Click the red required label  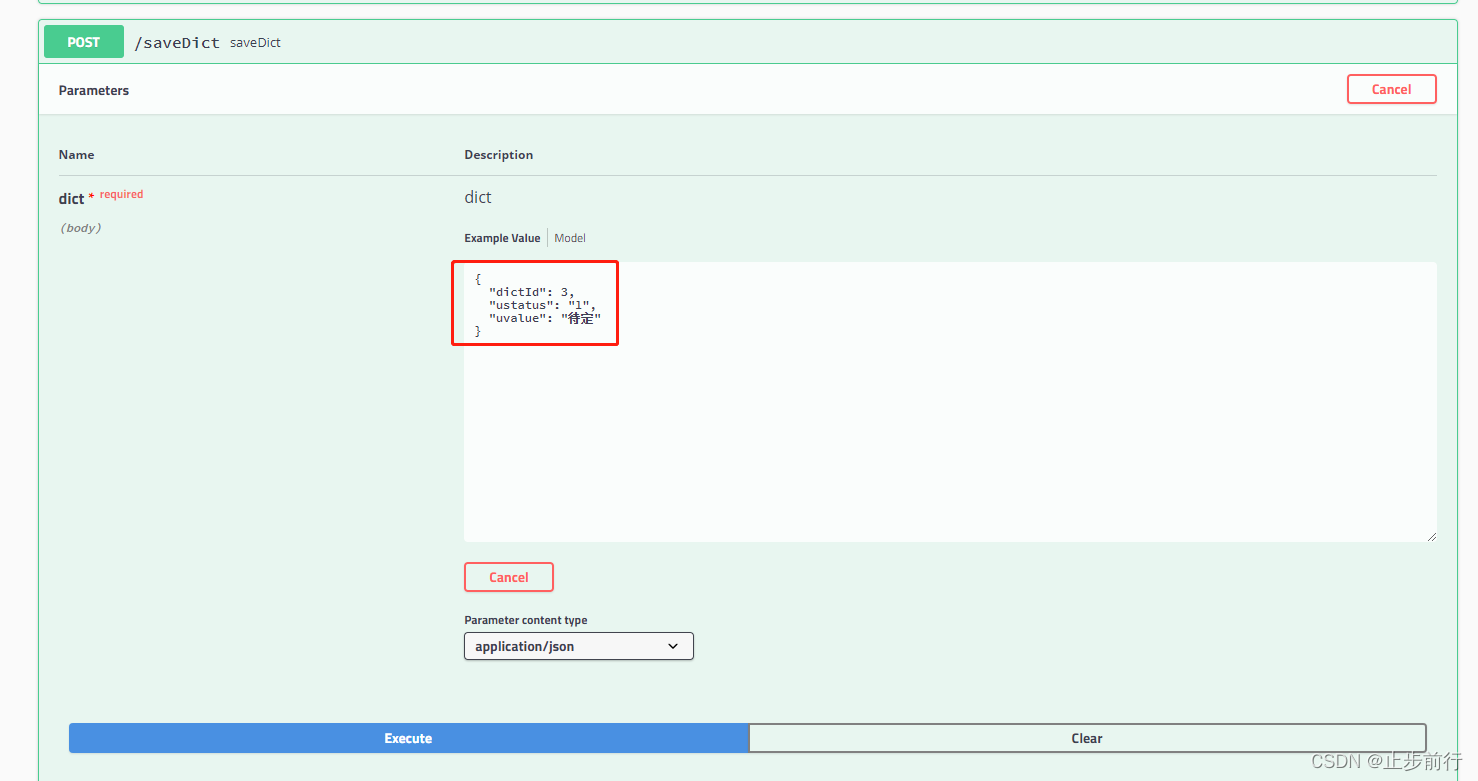121,194
